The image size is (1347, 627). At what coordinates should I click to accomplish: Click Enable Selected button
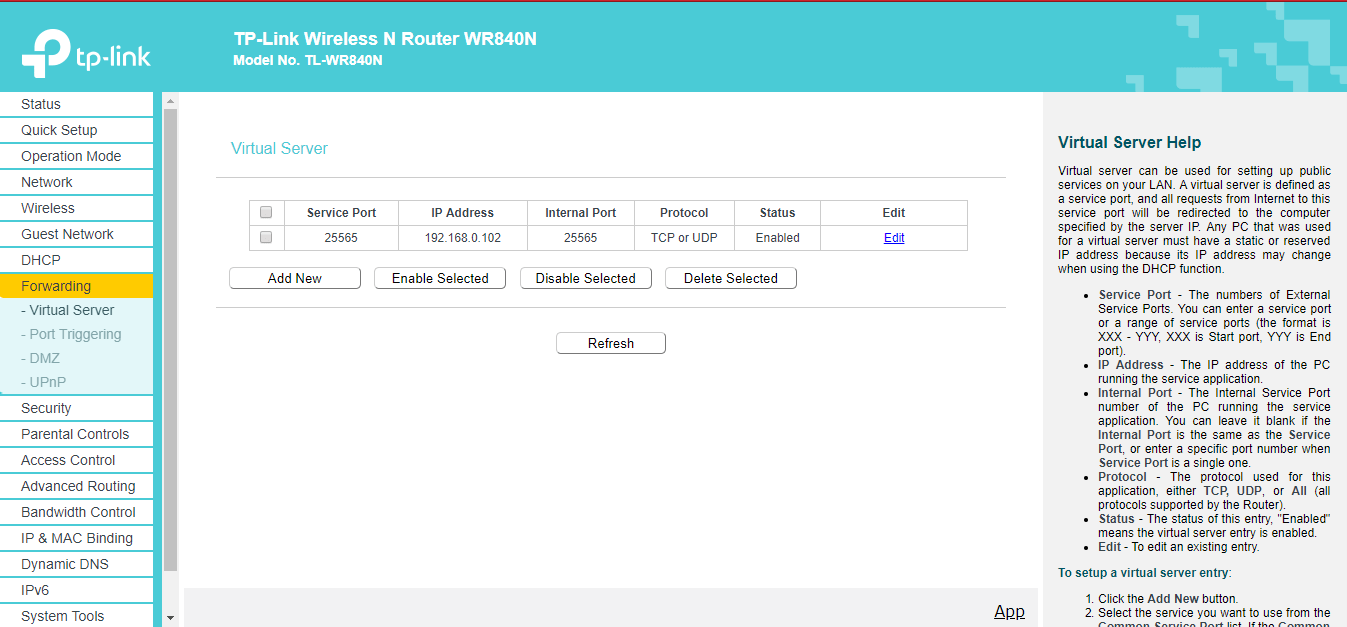point(440,278)
